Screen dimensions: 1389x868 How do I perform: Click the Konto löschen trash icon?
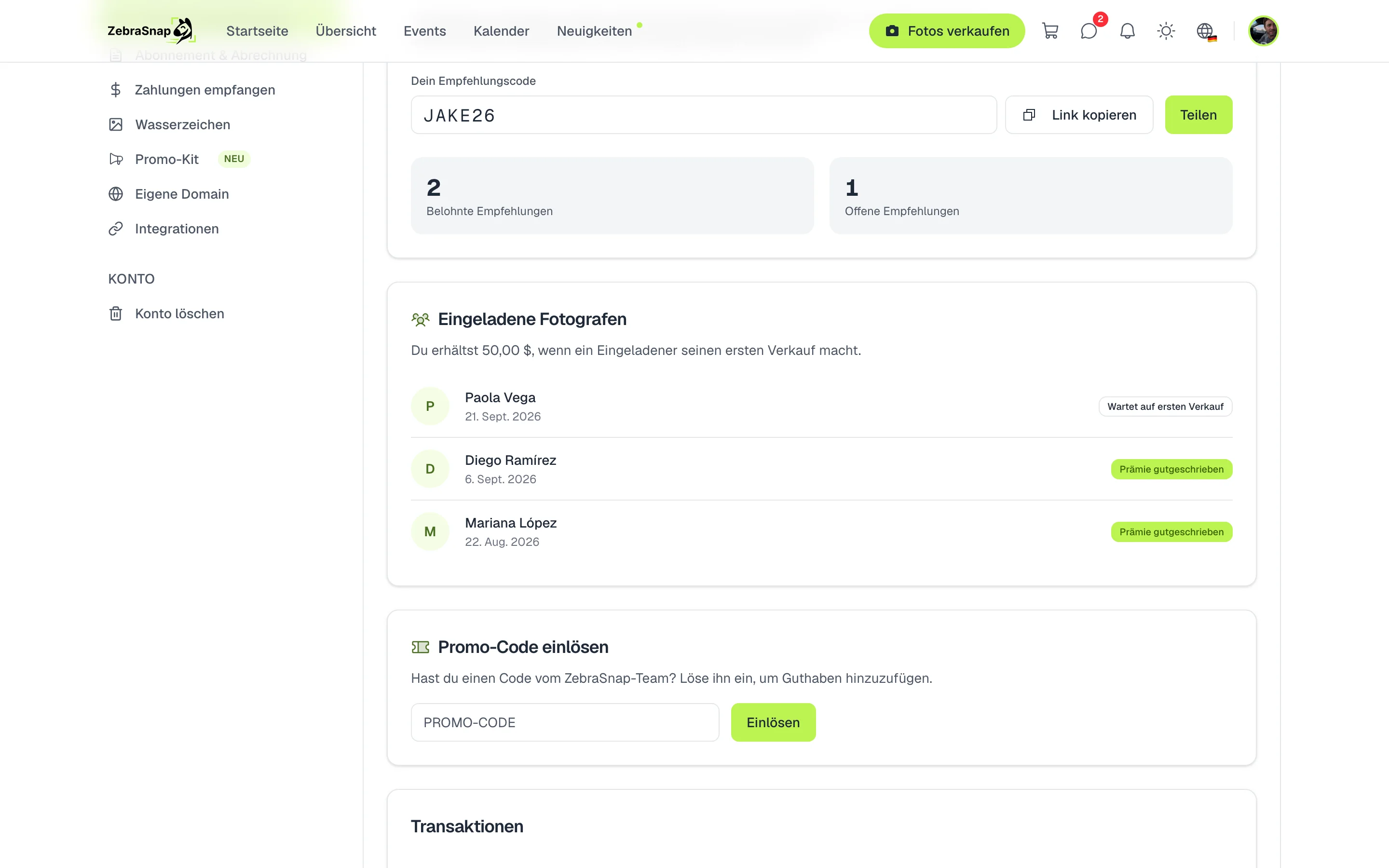pos(115,313)
